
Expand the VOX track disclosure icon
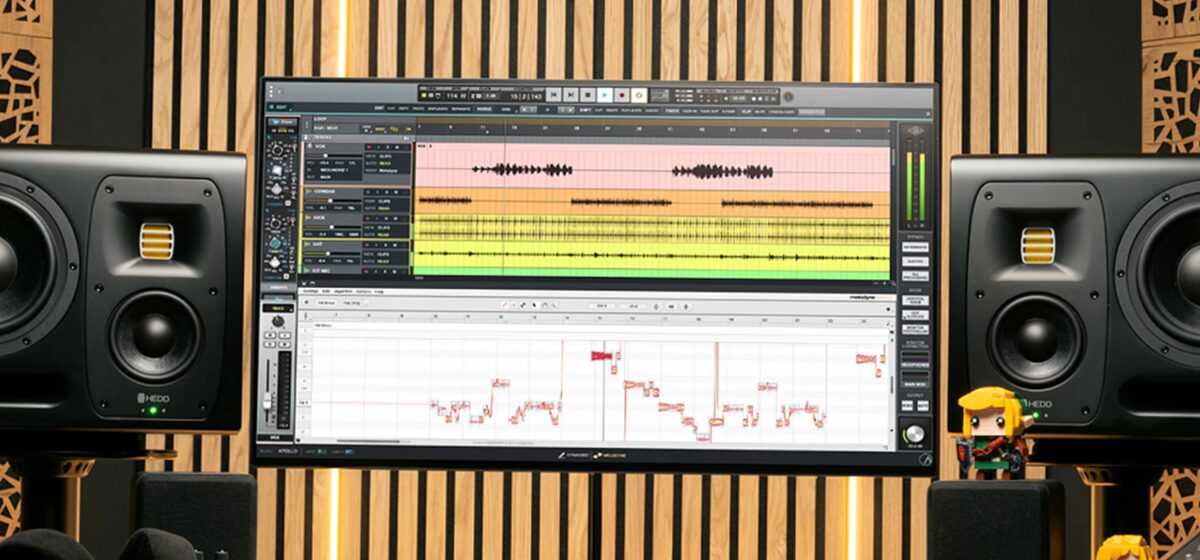308,146
